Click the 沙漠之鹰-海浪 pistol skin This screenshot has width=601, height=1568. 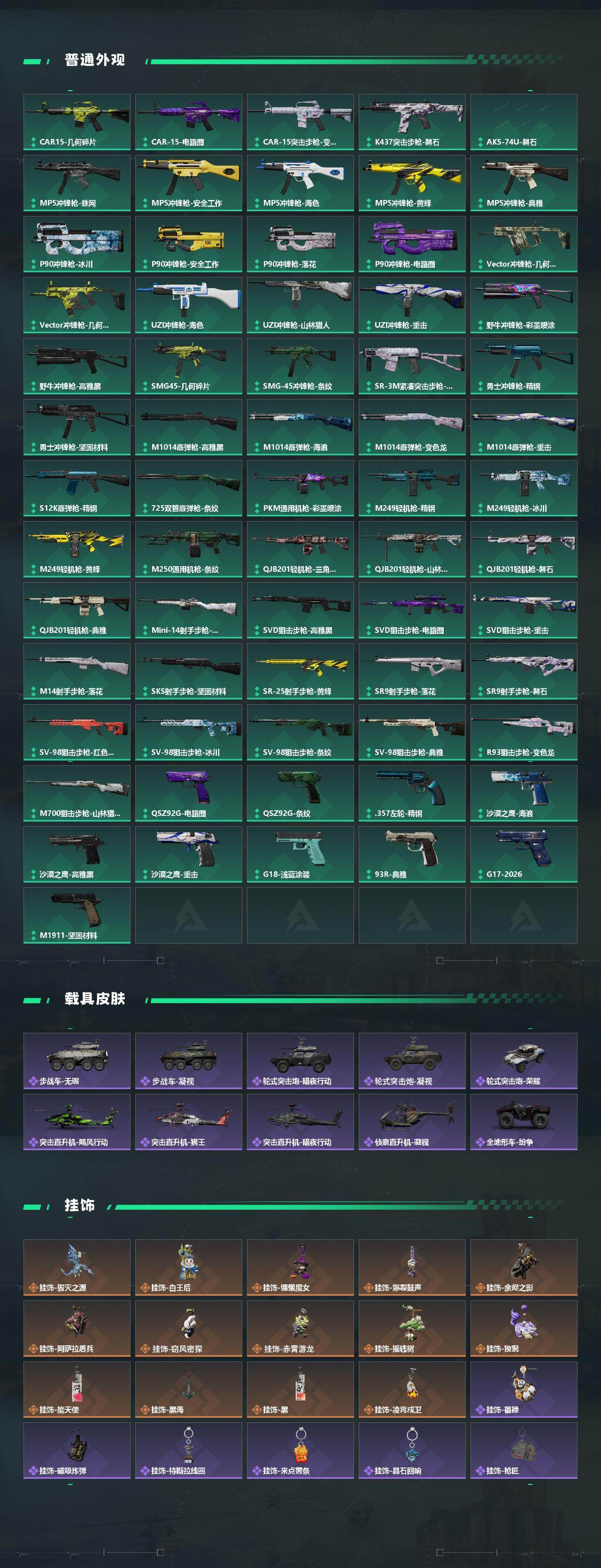pyautogui.click(x=524, y=793)
